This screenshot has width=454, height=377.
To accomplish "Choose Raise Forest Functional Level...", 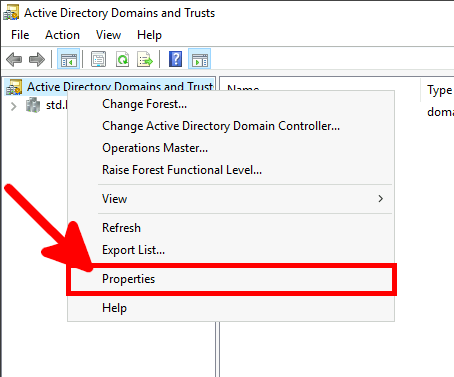I will pyautogui.click(x=231, y=170).
